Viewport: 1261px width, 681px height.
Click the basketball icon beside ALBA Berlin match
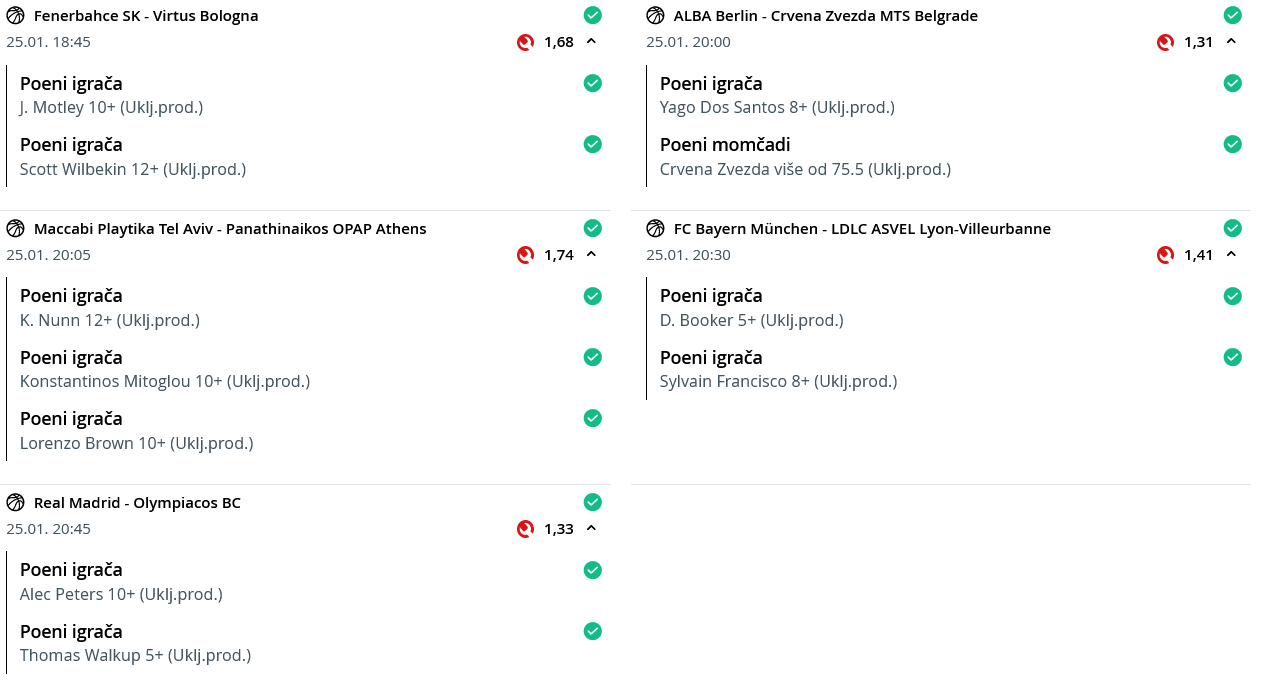tap(655, 16)
